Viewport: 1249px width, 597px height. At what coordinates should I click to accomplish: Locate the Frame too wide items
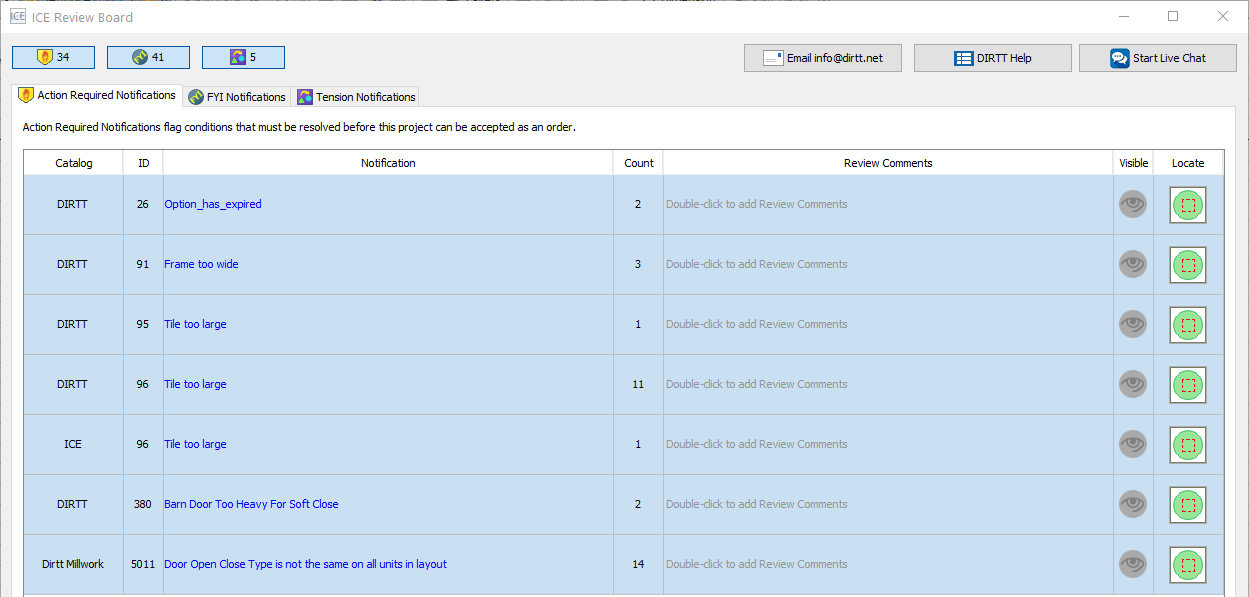pos(1188,265)
